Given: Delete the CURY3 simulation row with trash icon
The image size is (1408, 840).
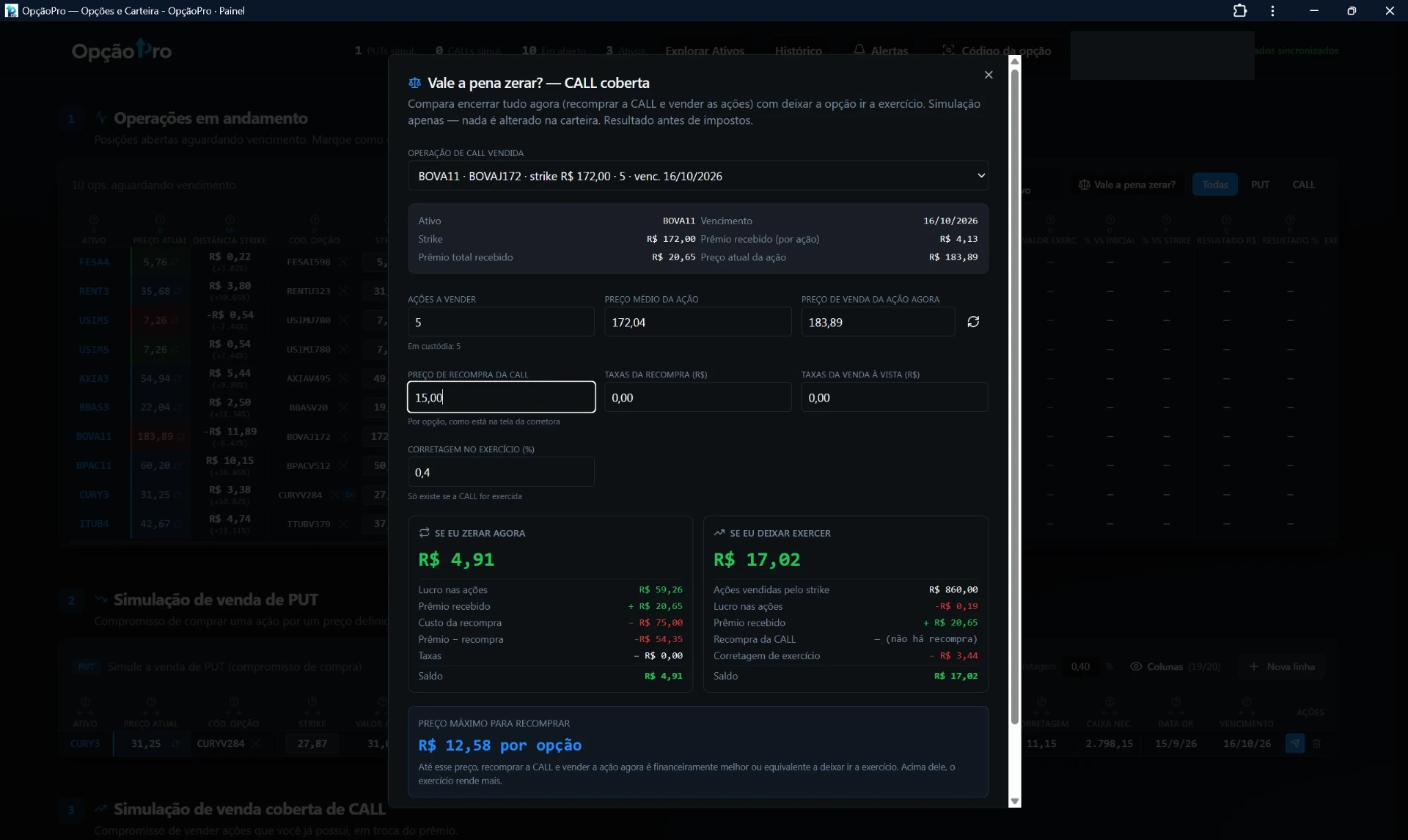Looking at the screenshot, I should (x=1317, y=743).
